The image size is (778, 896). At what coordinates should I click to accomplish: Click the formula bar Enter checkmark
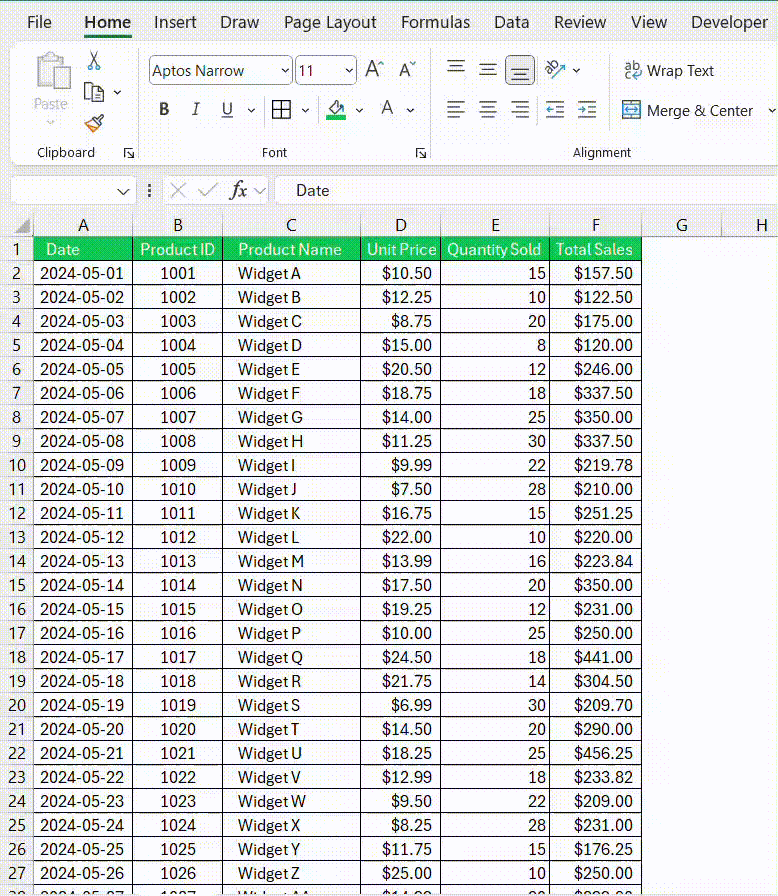(207, 190)
